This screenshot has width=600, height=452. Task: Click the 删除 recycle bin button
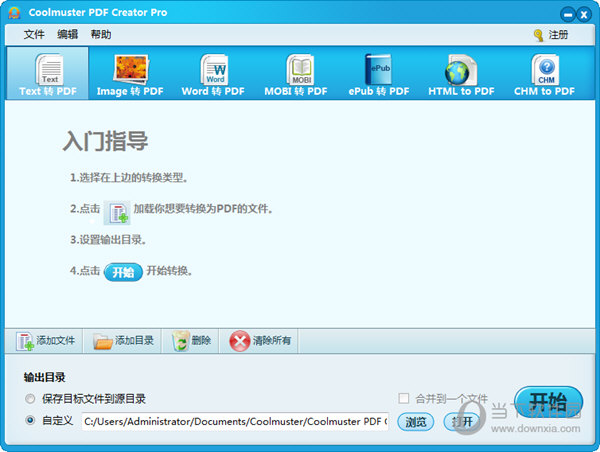(191, 341)
